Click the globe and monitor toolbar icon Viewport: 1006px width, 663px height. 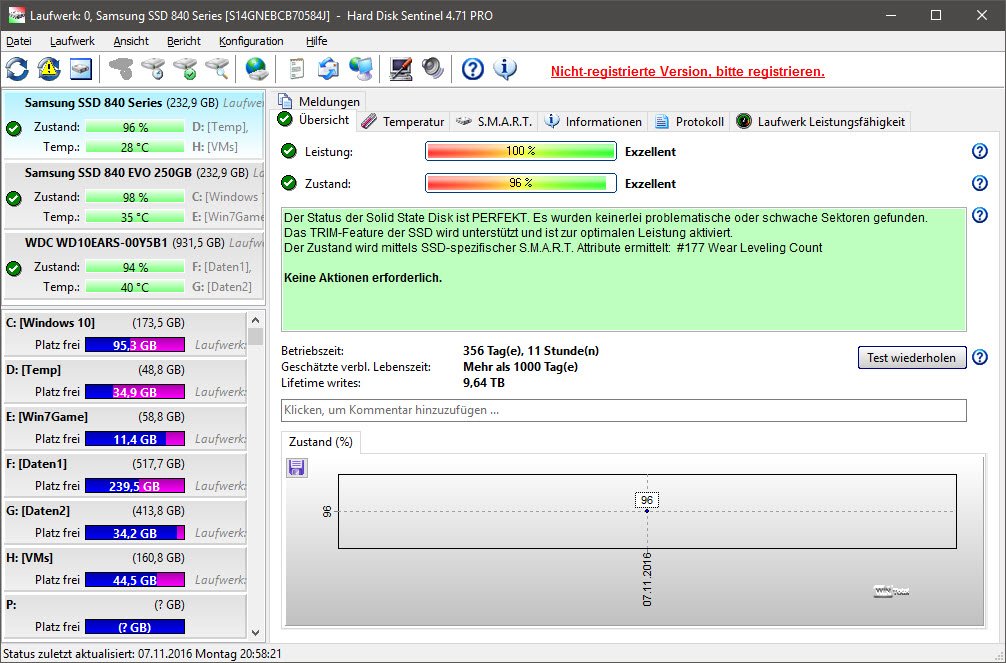[x=361, y=69]
